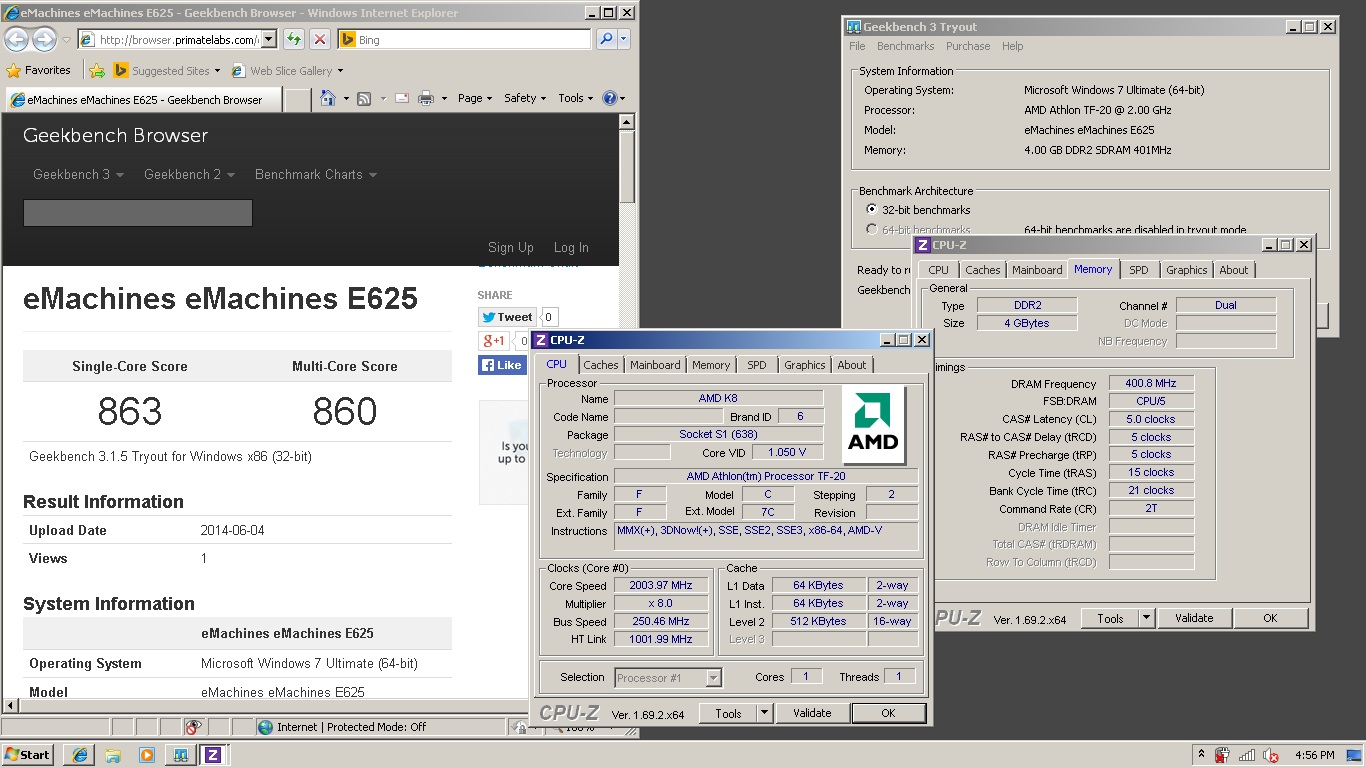Click the IE new tab button
Screen dimensions: 1366x768
pyautogui.click(x=297, y=99)
